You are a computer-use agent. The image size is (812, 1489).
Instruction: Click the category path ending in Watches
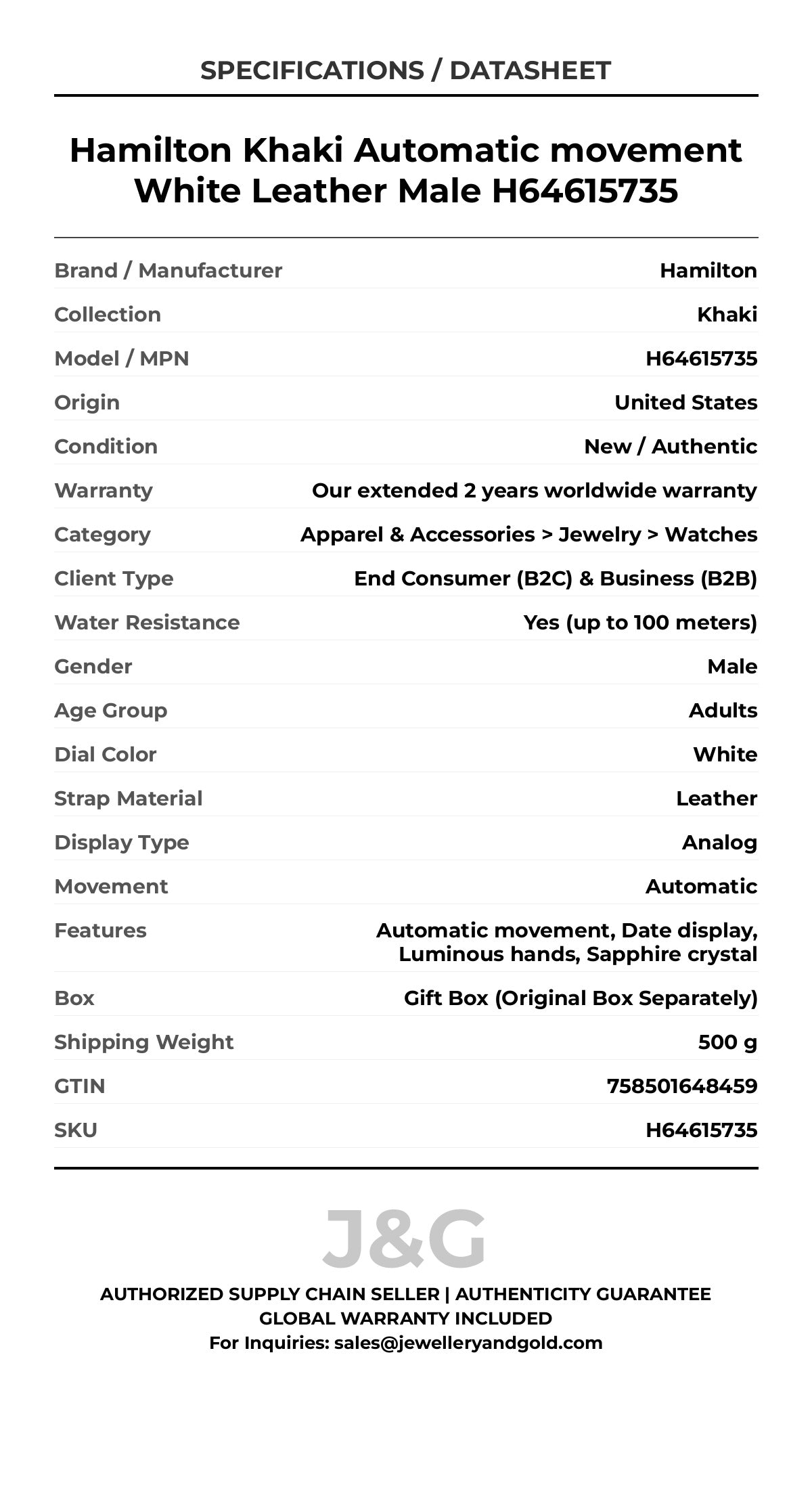click(528, 535)
